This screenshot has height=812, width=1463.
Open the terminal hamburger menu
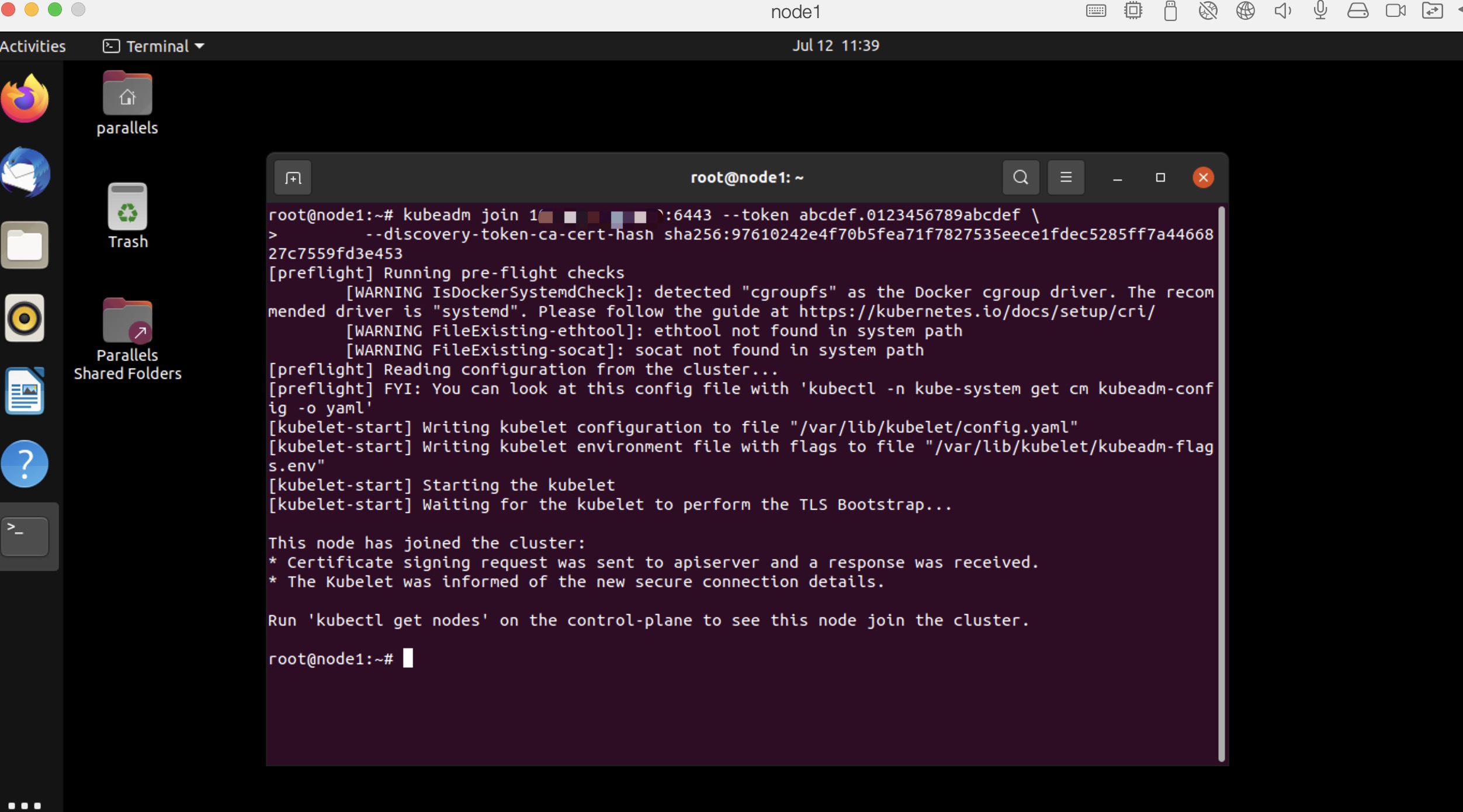pos(1066,177)
